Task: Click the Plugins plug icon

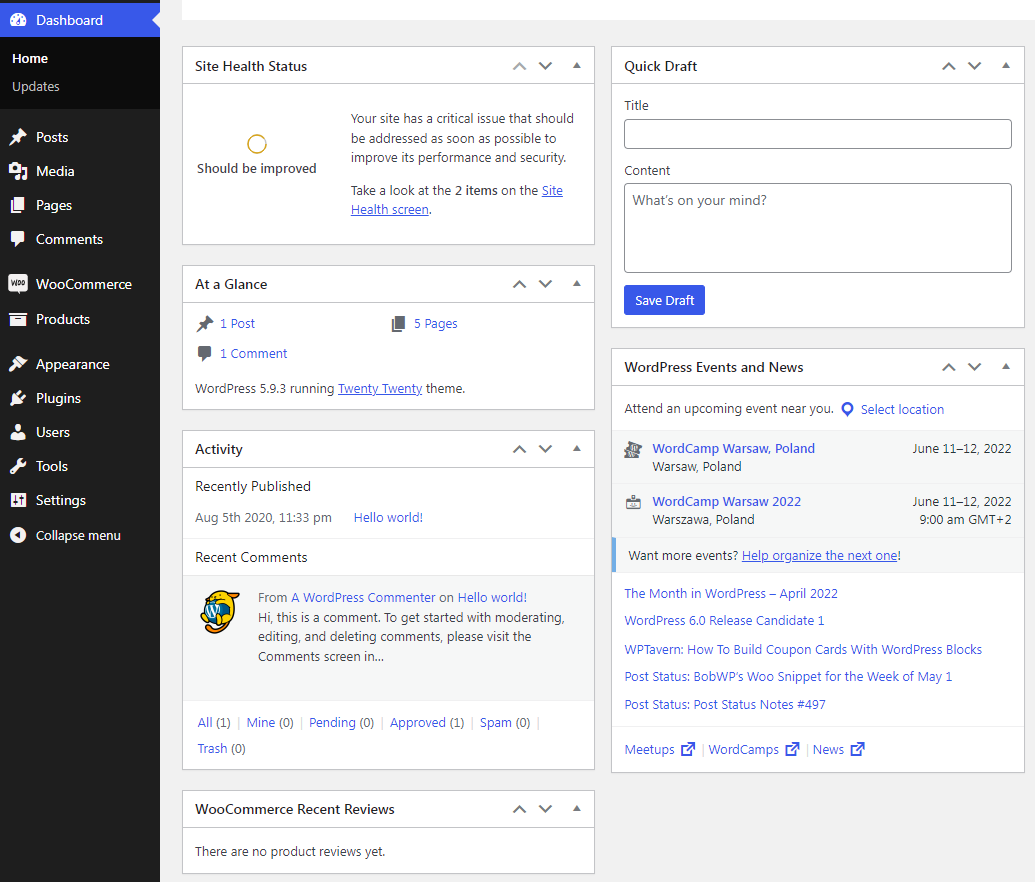Action: 18,398
